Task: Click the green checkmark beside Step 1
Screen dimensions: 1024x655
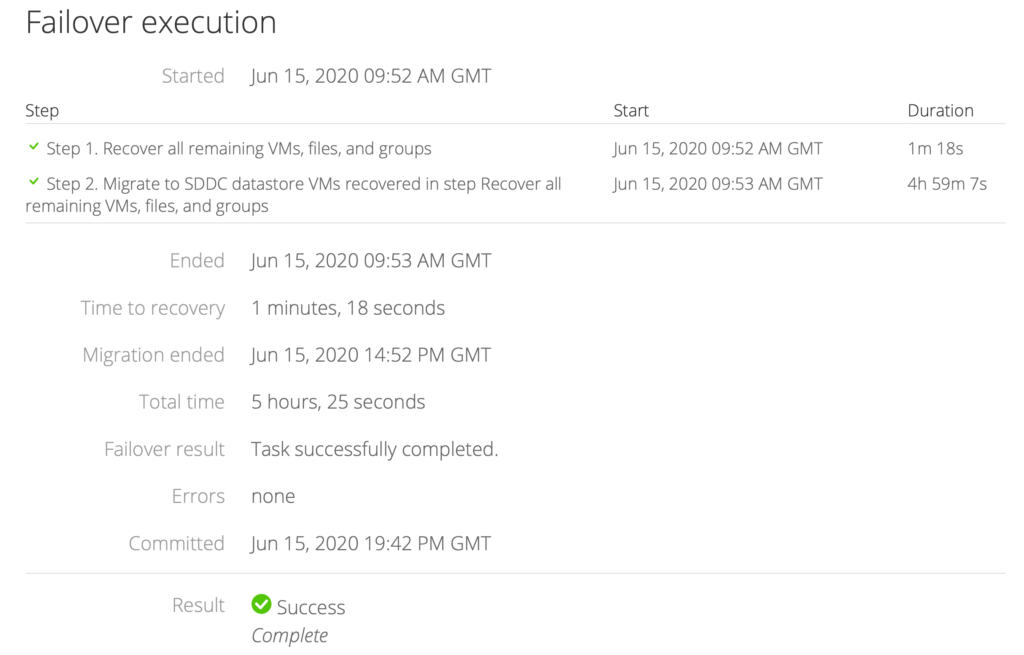Action: coord(33,147)
